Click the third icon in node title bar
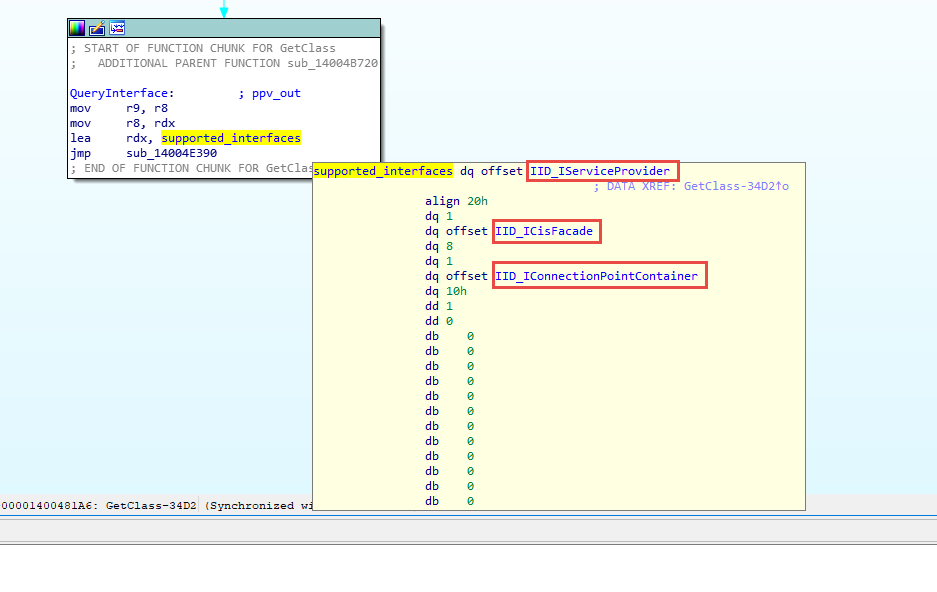The width and height of the screenshot is (937, 592). tap(117, 28)
